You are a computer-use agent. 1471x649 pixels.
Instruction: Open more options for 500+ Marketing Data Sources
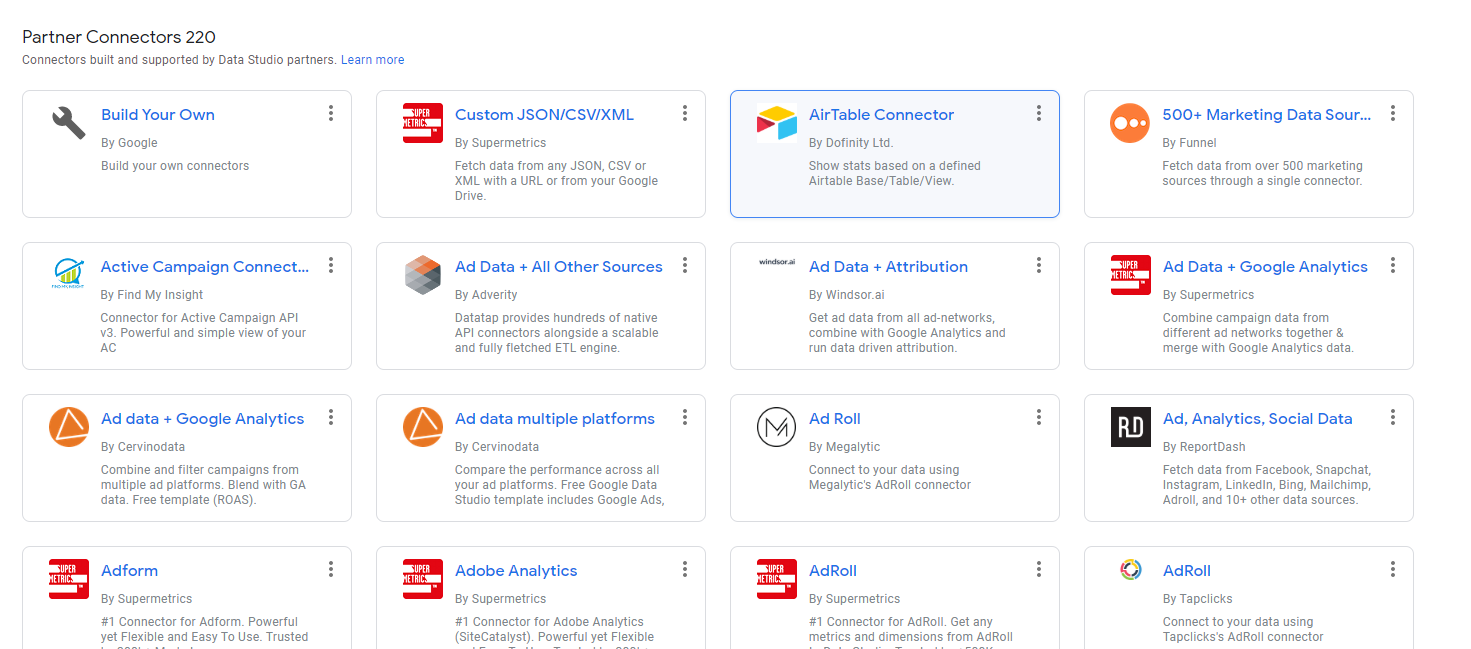tap(1393, 113)
